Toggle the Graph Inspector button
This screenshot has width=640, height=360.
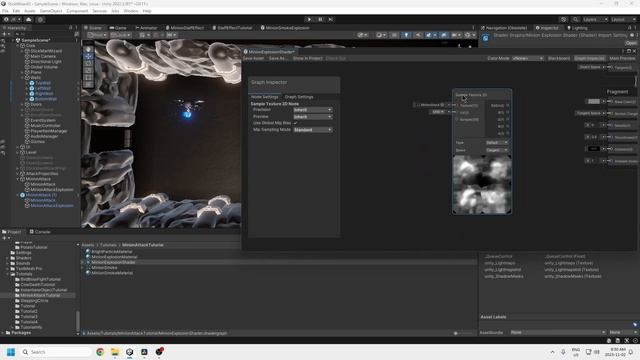589,58
